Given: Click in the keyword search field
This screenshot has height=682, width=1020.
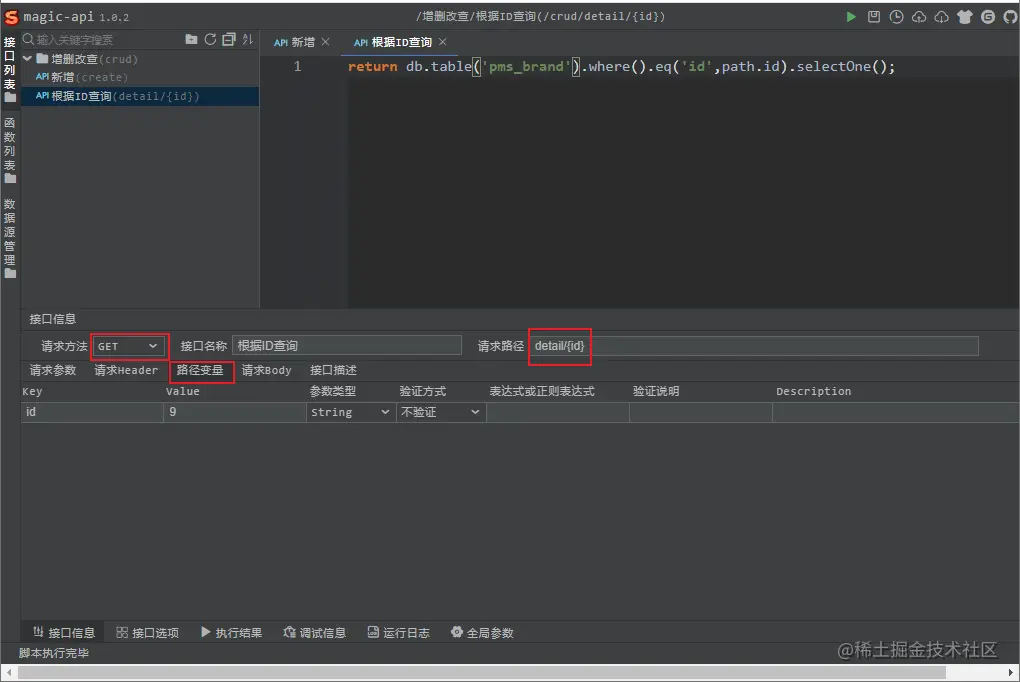Looking at the screenshot, I should pyautogui.click(x=107, y=40).
